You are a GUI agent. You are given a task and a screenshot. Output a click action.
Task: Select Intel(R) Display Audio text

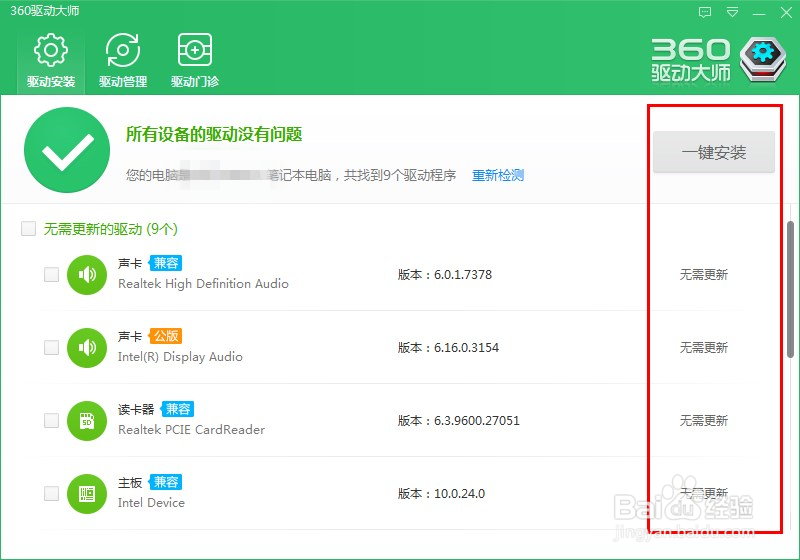(180, 357)
